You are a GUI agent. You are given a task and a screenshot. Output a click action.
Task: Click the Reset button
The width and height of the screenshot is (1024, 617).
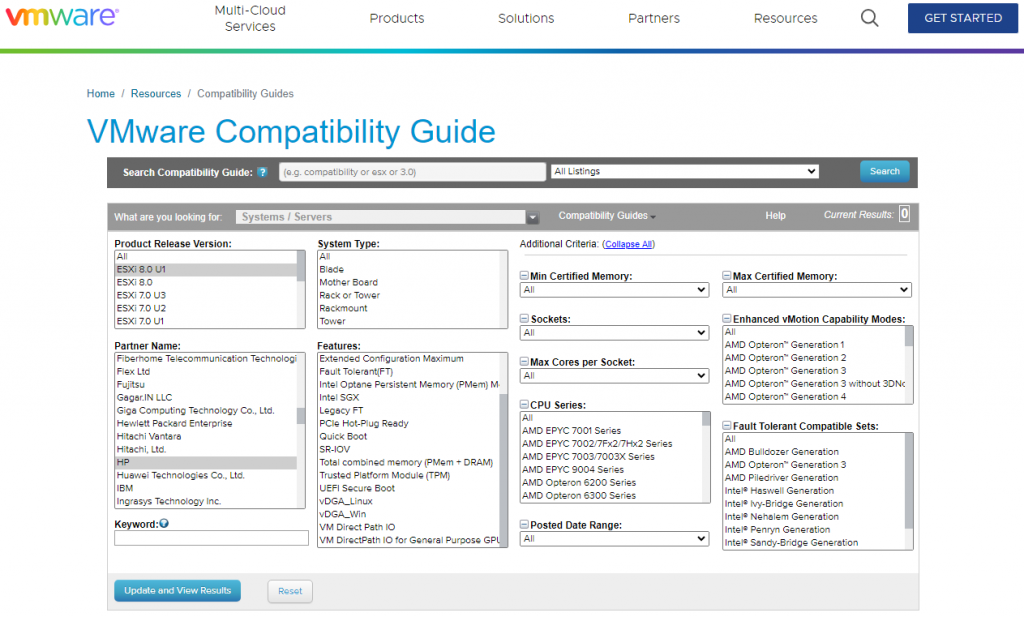(290, 592)
